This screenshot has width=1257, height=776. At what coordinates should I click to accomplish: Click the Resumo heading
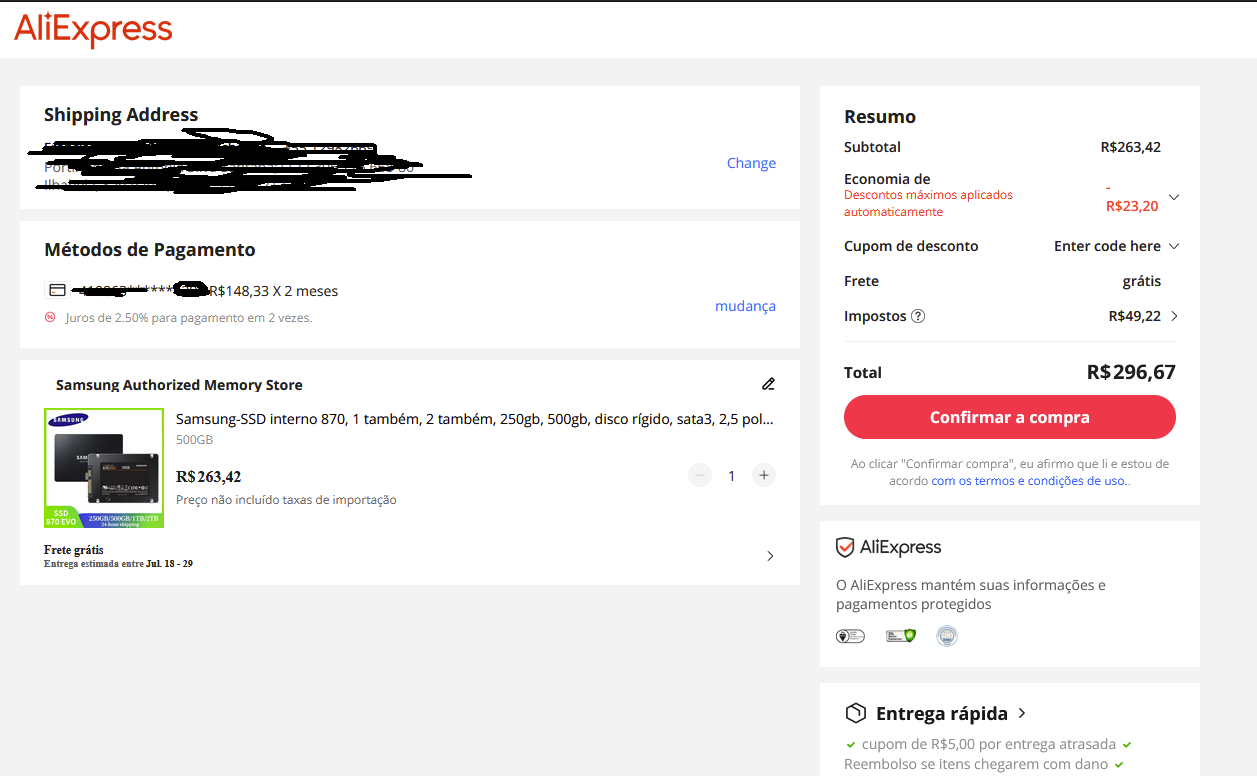[880, 117]
